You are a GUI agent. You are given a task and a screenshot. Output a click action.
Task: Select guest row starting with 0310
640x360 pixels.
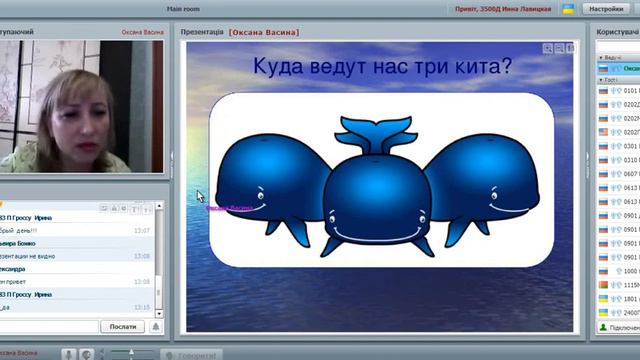pos(618,160)
